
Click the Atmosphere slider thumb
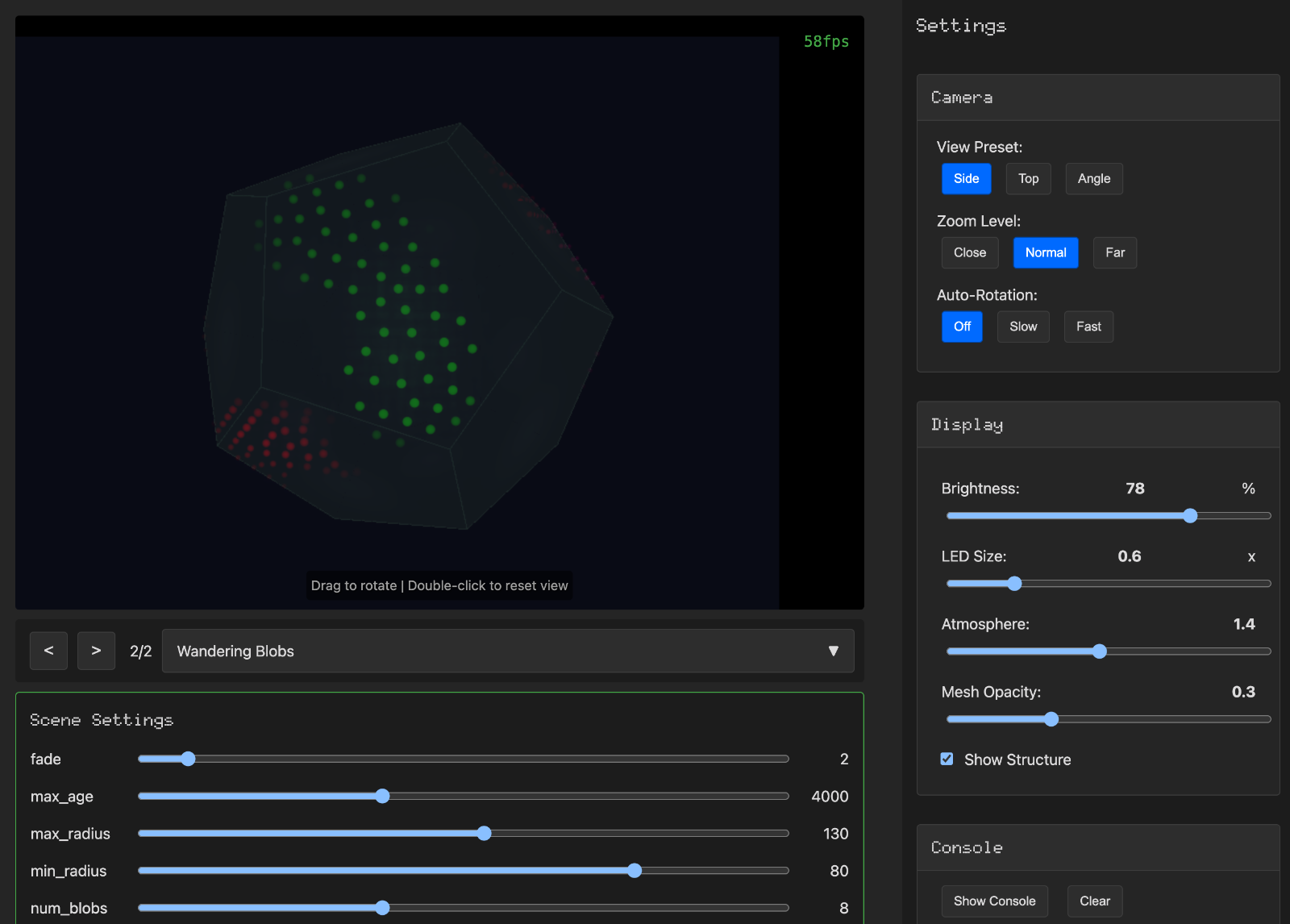(x=1099, y=651)
